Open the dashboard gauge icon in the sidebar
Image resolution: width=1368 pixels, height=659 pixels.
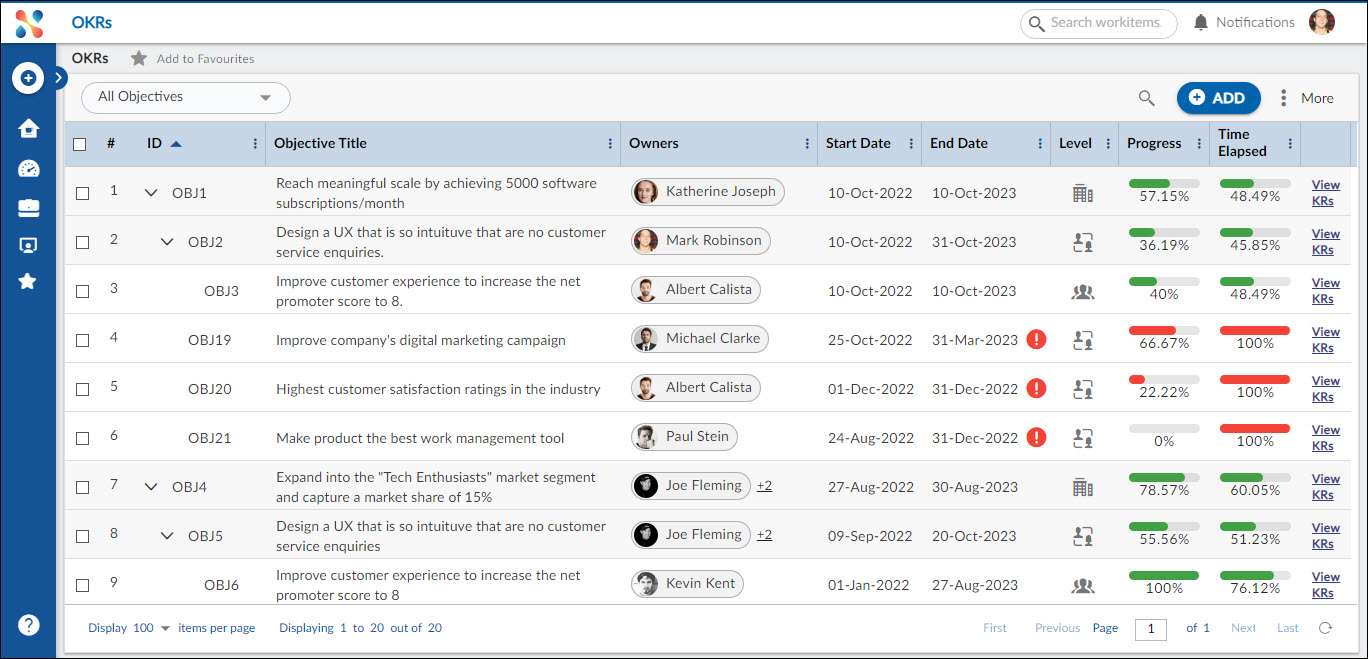(28, 168)
